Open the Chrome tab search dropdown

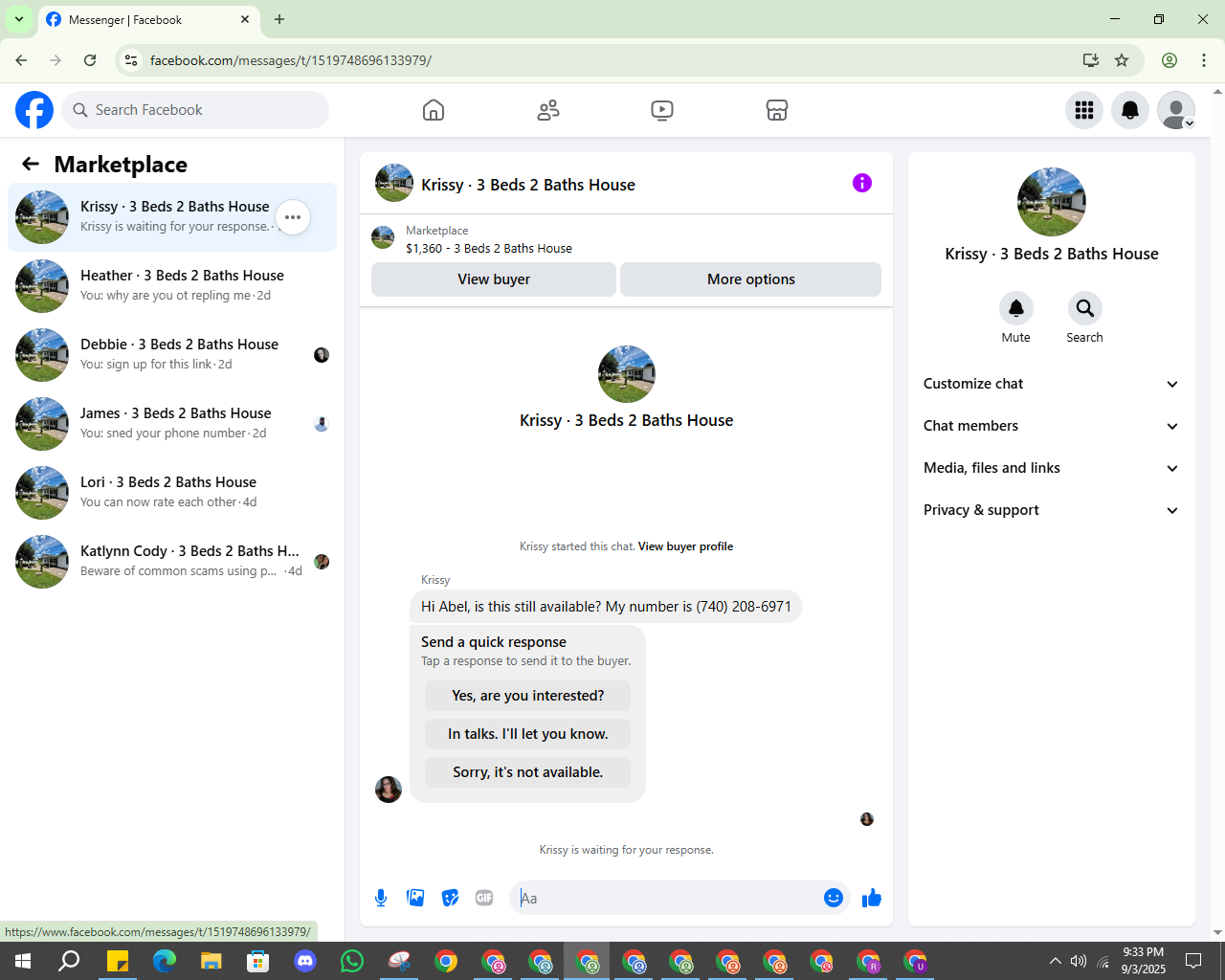[x=18, y=19]
